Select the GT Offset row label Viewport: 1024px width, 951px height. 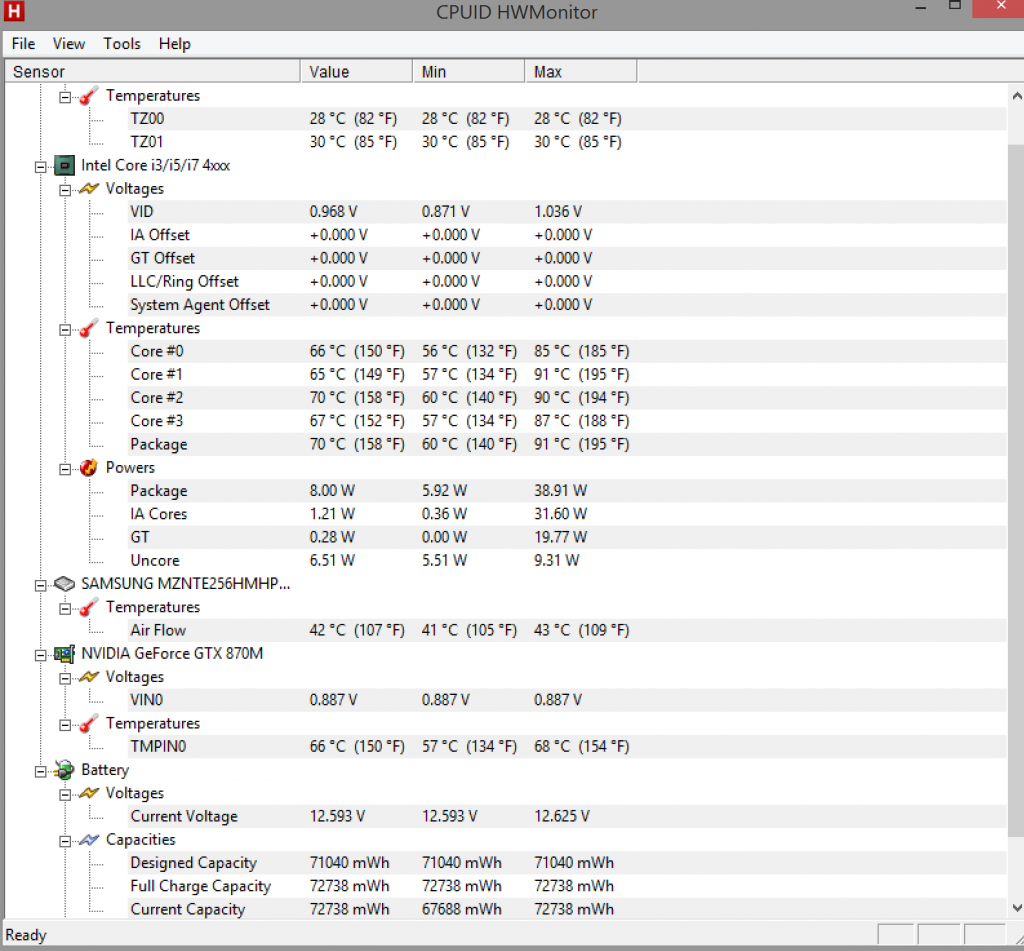163,258
